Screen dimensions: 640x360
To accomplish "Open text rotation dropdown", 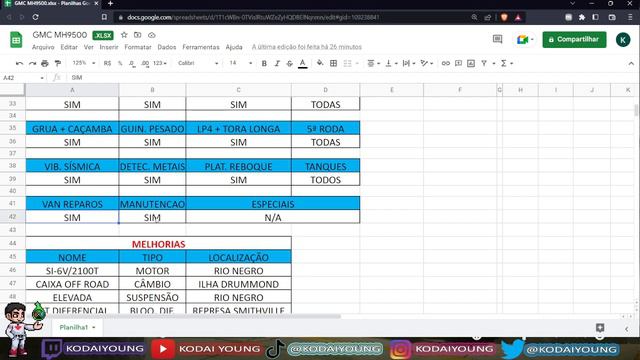I will (427, 63).
